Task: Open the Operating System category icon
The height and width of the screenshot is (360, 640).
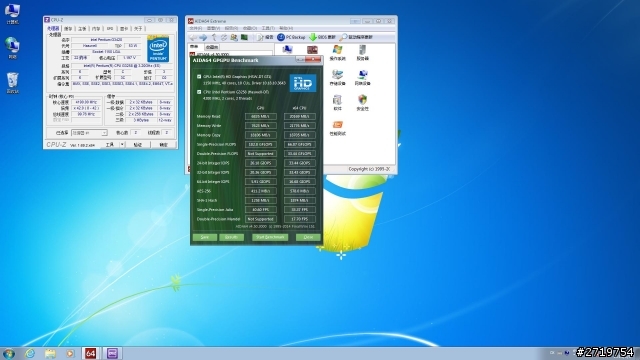Action: pos(337,53)
